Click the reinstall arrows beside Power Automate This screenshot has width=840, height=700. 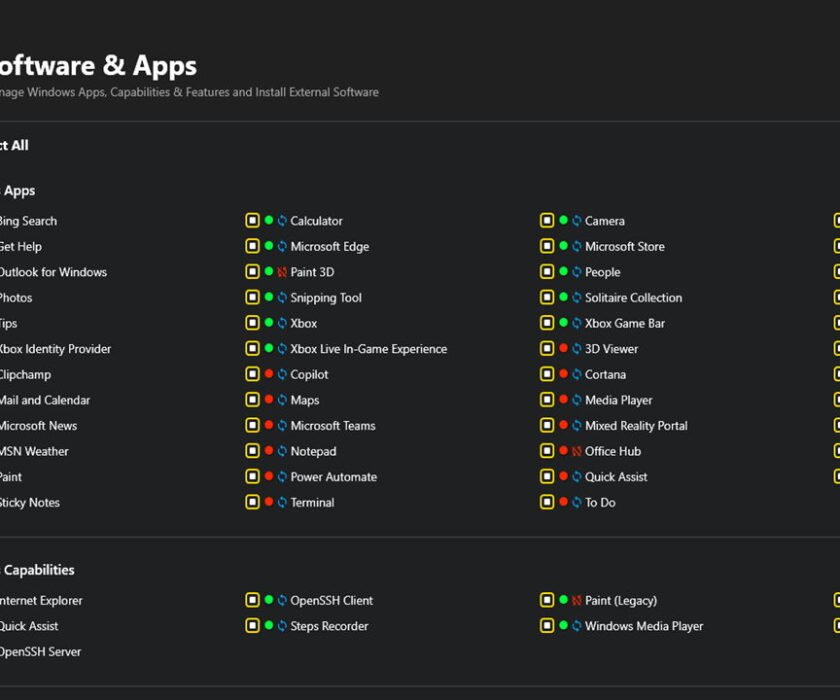coord(282,477)
